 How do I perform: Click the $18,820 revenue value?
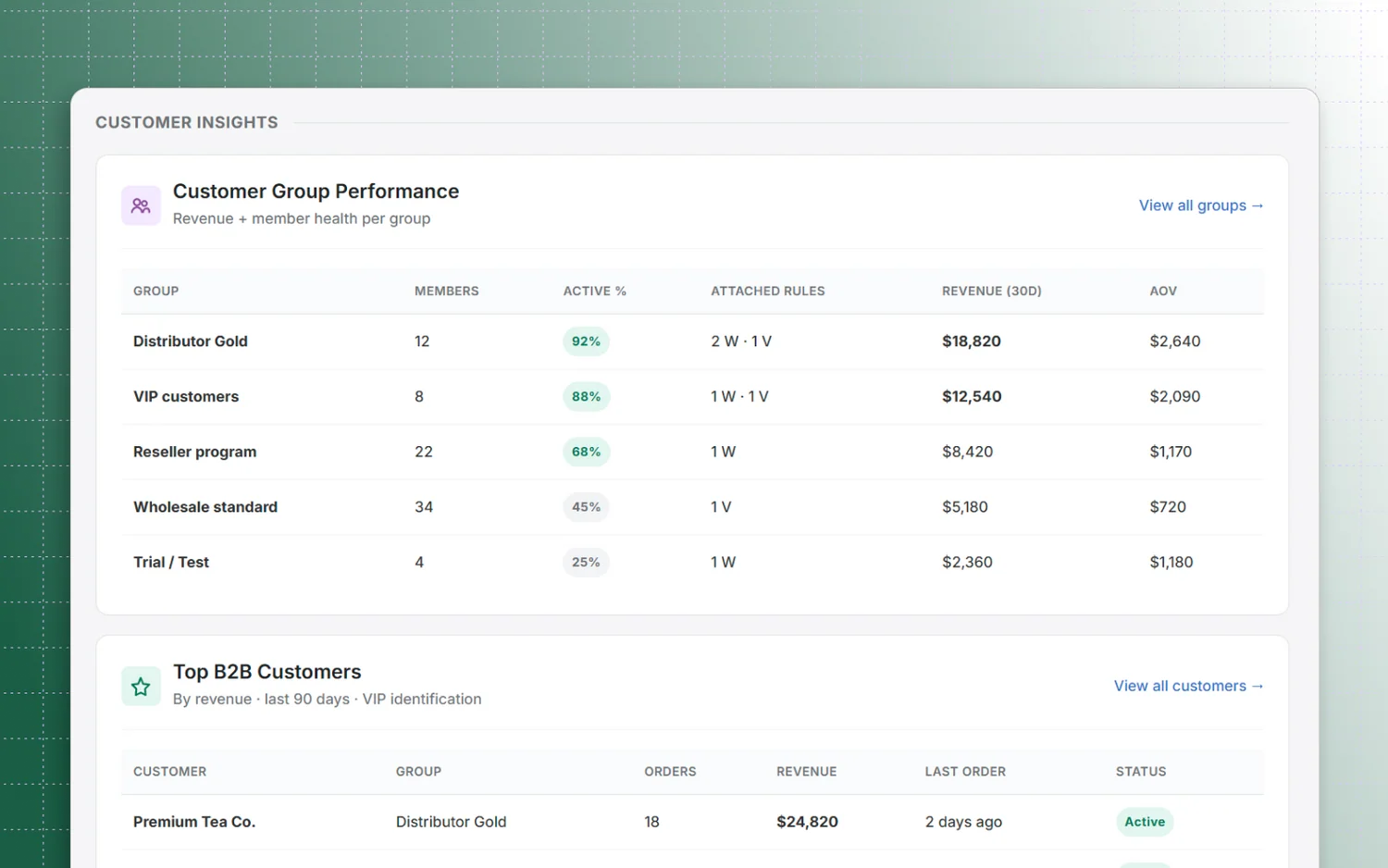click(972, 341)
